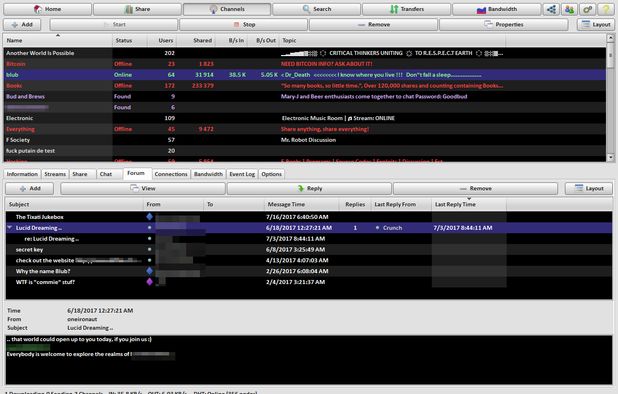Click the settings gears icon

pyautogui.click(x=587, y=9)
